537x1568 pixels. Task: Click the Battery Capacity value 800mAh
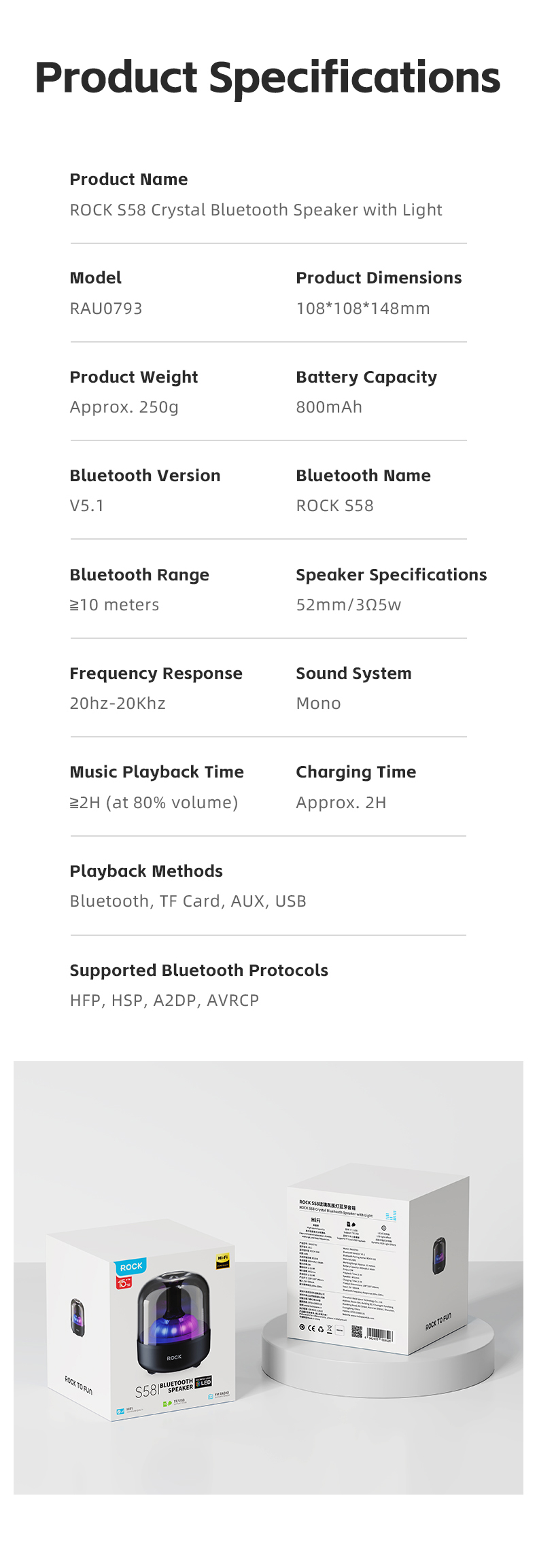tap(329, 407)
